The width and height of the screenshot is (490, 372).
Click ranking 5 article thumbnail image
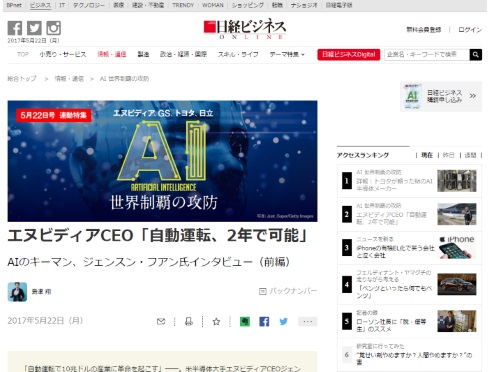click(x=457, y=321)
